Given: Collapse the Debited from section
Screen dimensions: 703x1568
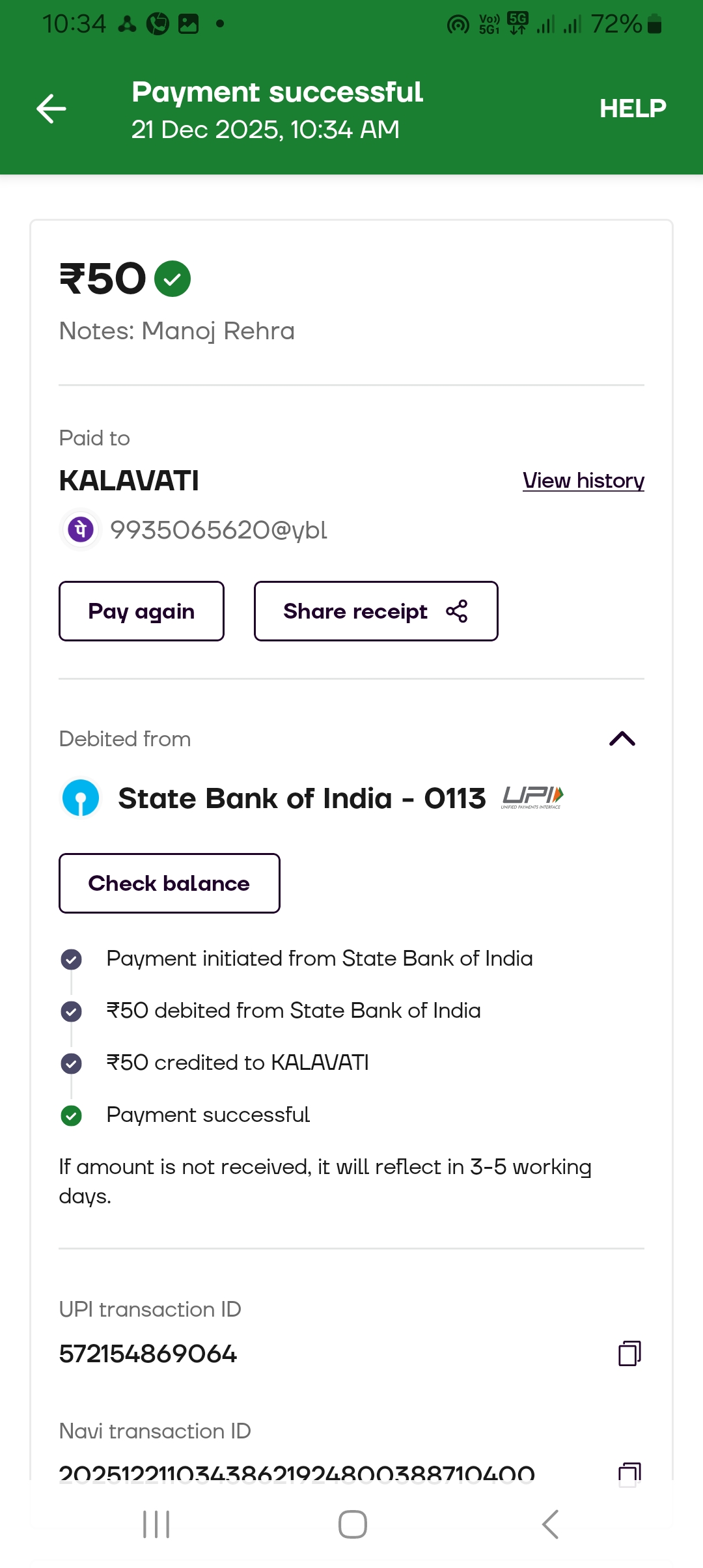Looking at the screenshot, I should pyautogui.click(x=622, y=738).
